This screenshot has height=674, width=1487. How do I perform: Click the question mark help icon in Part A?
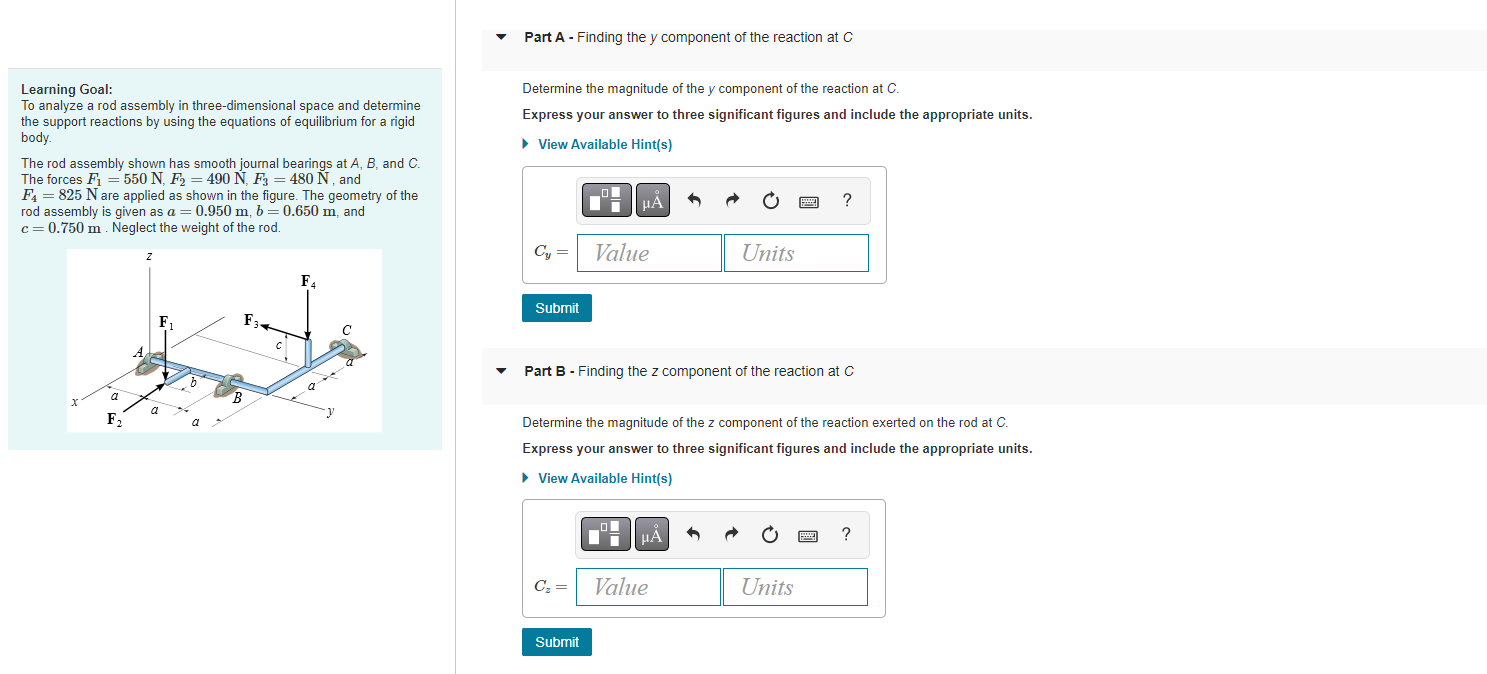(x=846, y=199)
